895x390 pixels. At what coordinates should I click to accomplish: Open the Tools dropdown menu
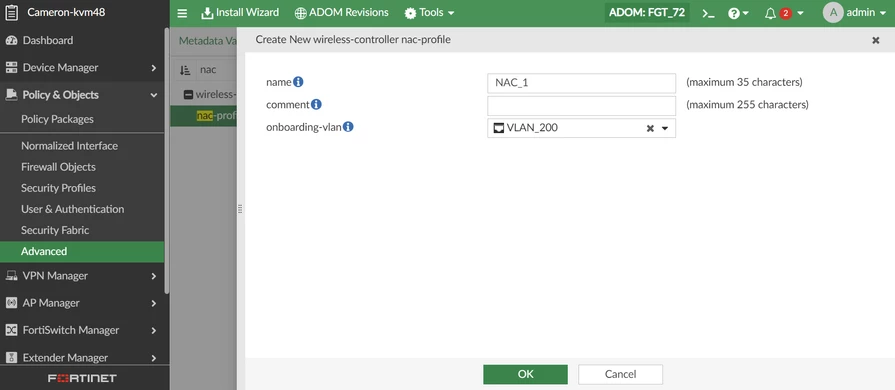(x=429, y=13)
